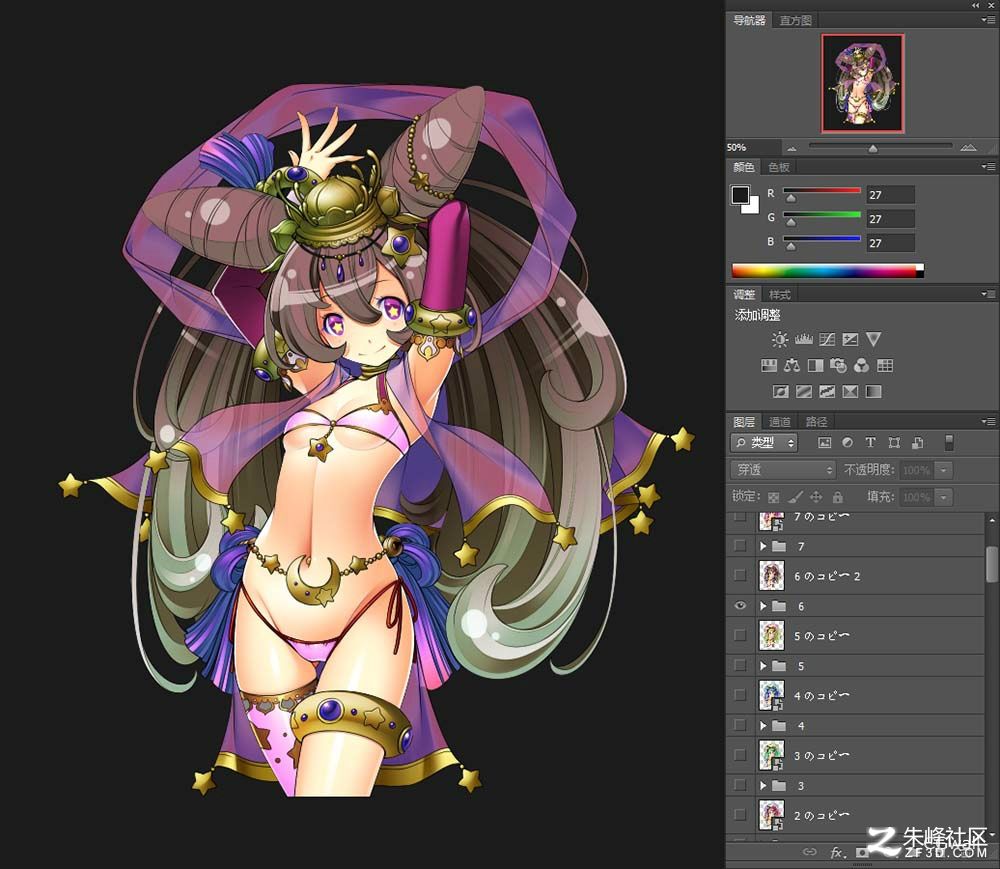Add a Threshold adjustment
1000x869 pixels.
click(827, 391)
